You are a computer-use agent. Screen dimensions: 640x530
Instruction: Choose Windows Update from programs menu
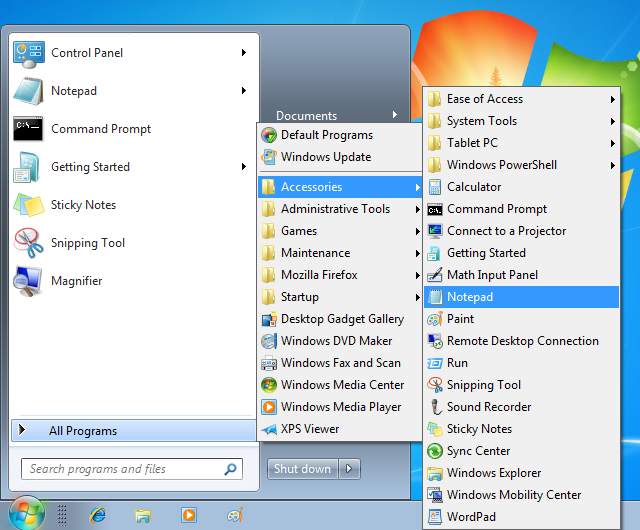click(x=325, y=157)
